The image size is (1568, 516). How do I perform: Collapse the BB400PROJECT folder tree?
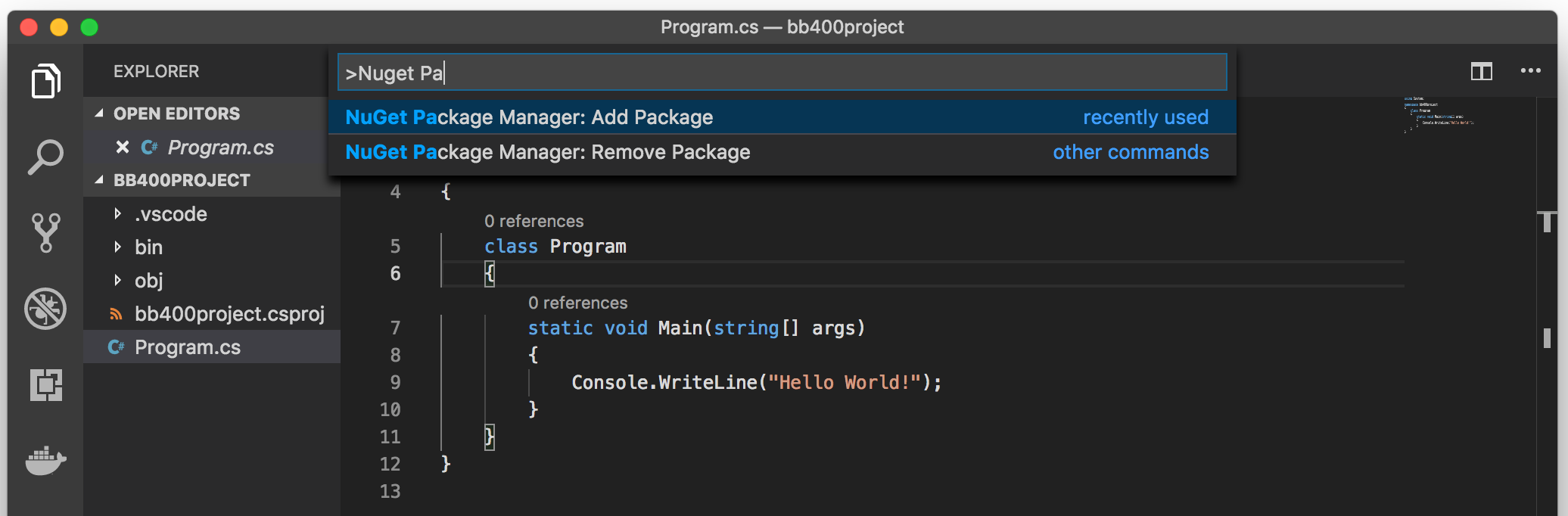[99, 180]
